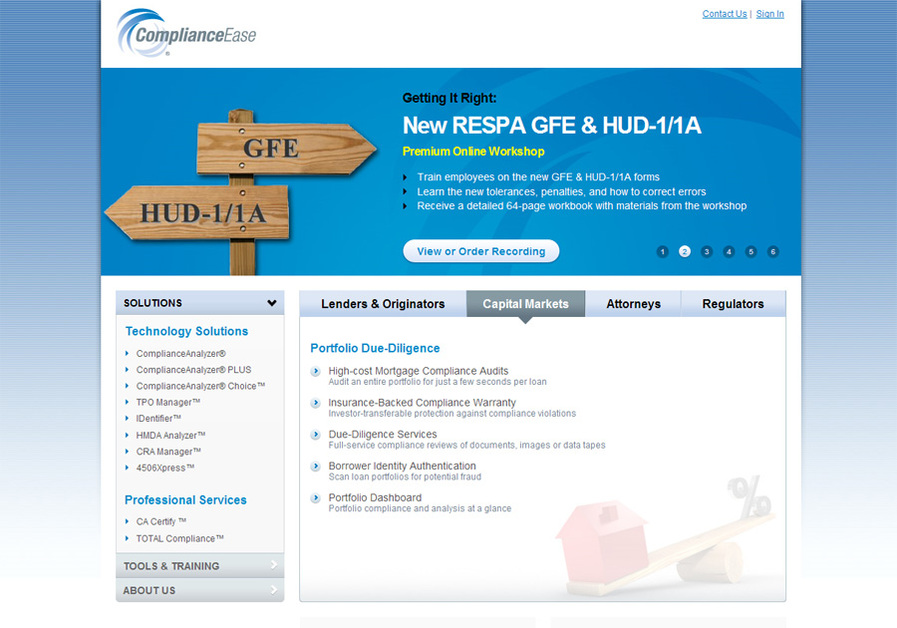Screen dimensions: 897x628
Task: Click arrow icon beside Borrower Identity Authentication
Action: 315,466
